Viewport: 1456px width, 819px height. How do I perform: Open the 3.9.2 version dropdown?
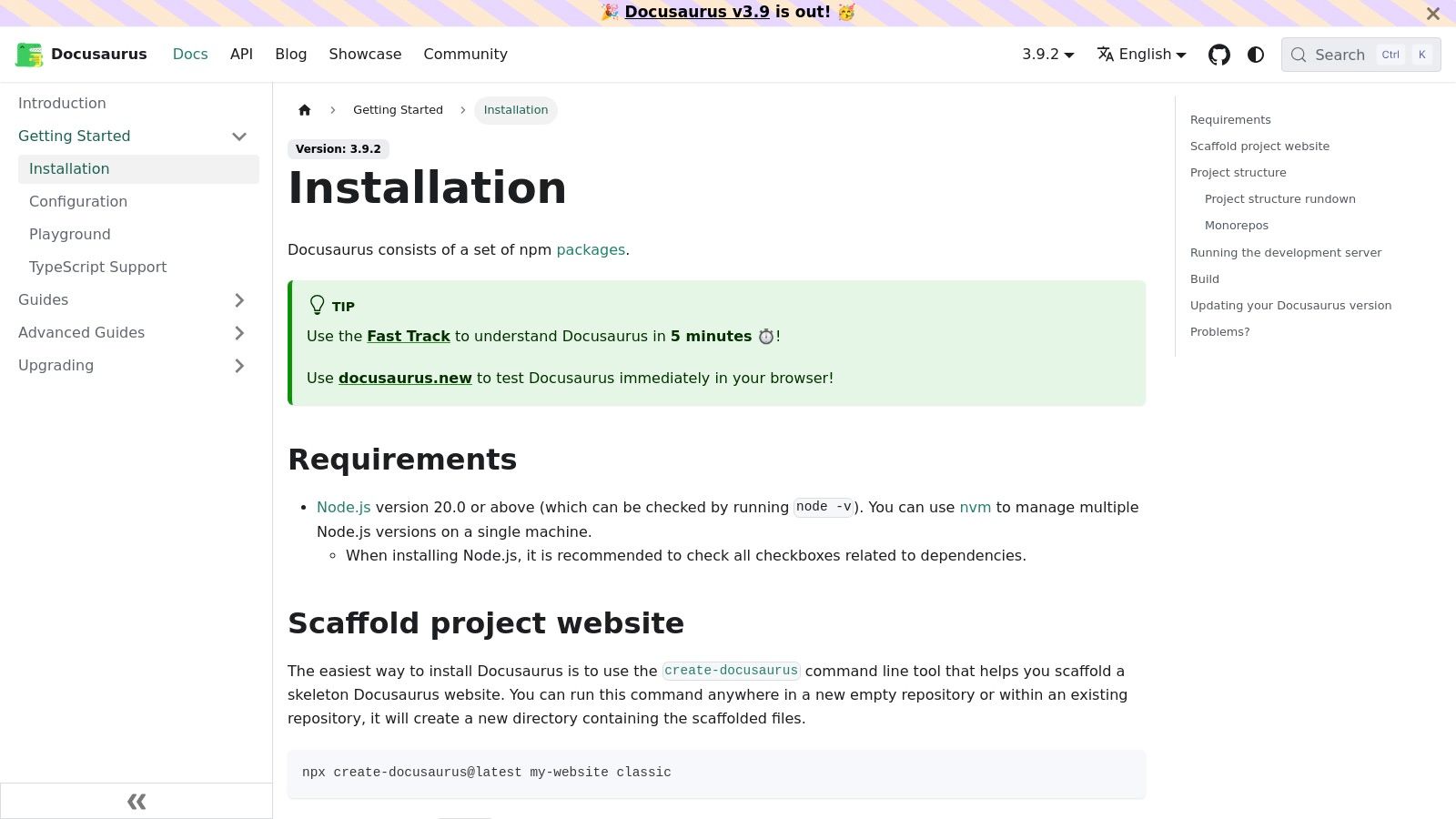tap(1047, 55)
